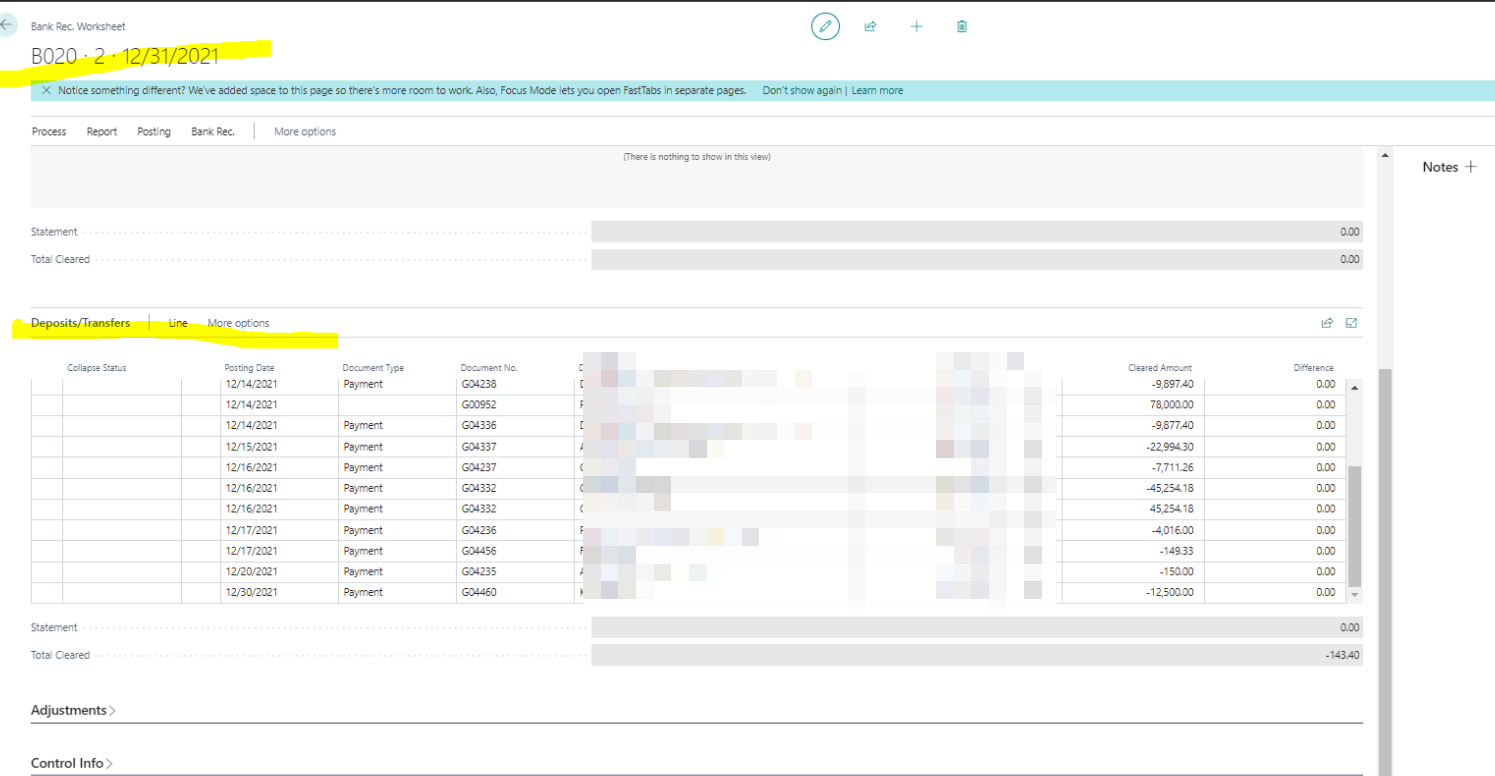Open Deposits/Transfers in a new window
The width and height of the screenshot is (1495, 776).
pyautogui.click(x=1351, y=322)
